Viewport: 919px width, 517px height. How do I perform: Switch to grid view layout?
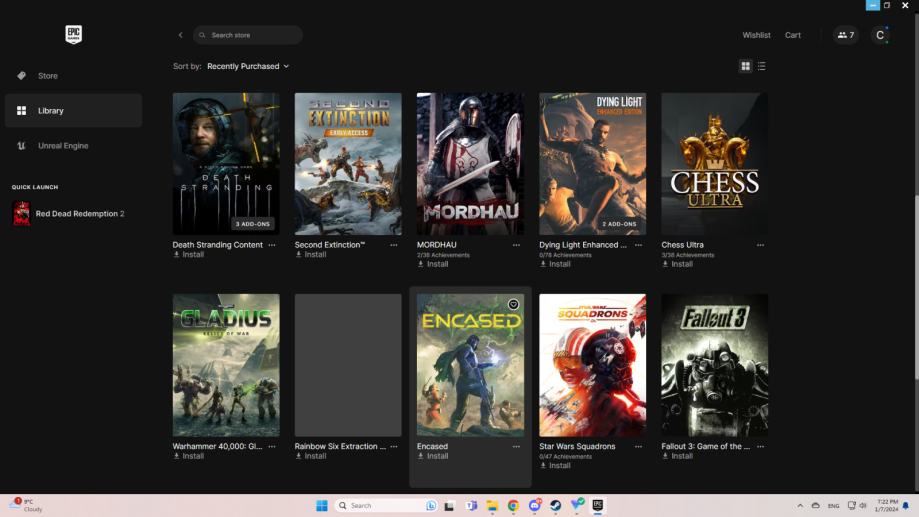tap(745, 66)
